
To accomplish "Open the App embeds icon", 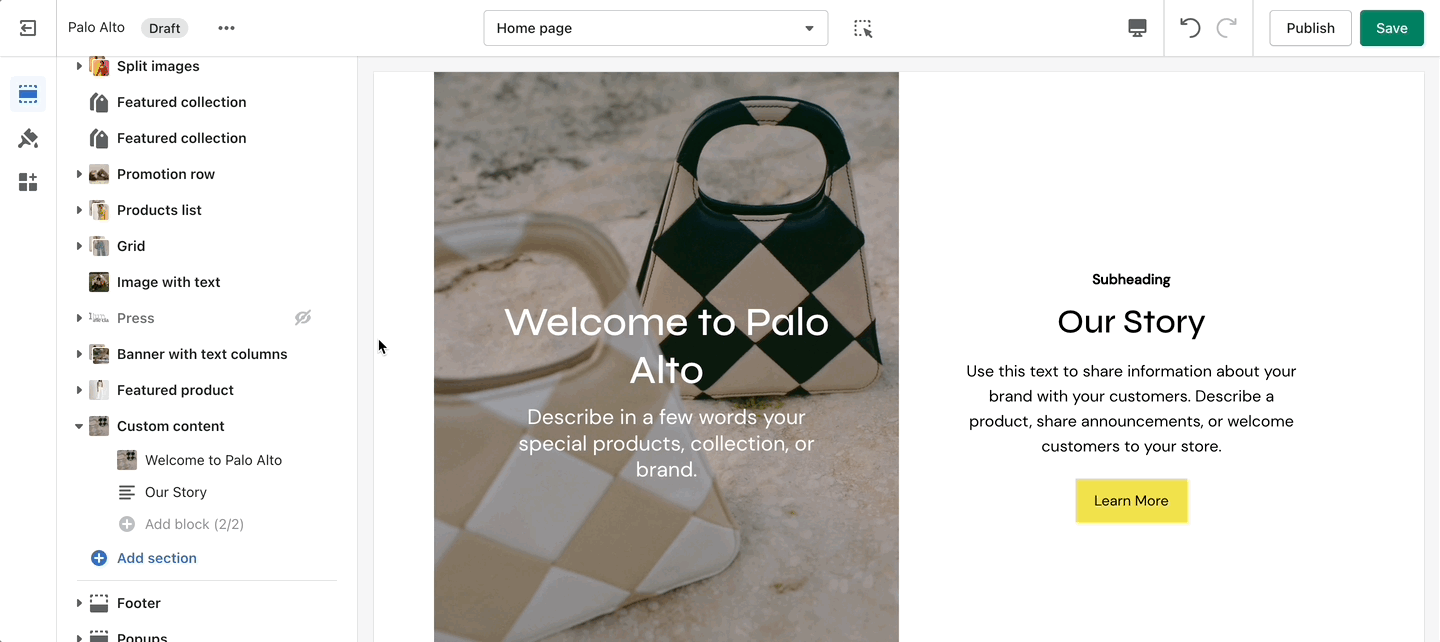I will coord(28,182).
